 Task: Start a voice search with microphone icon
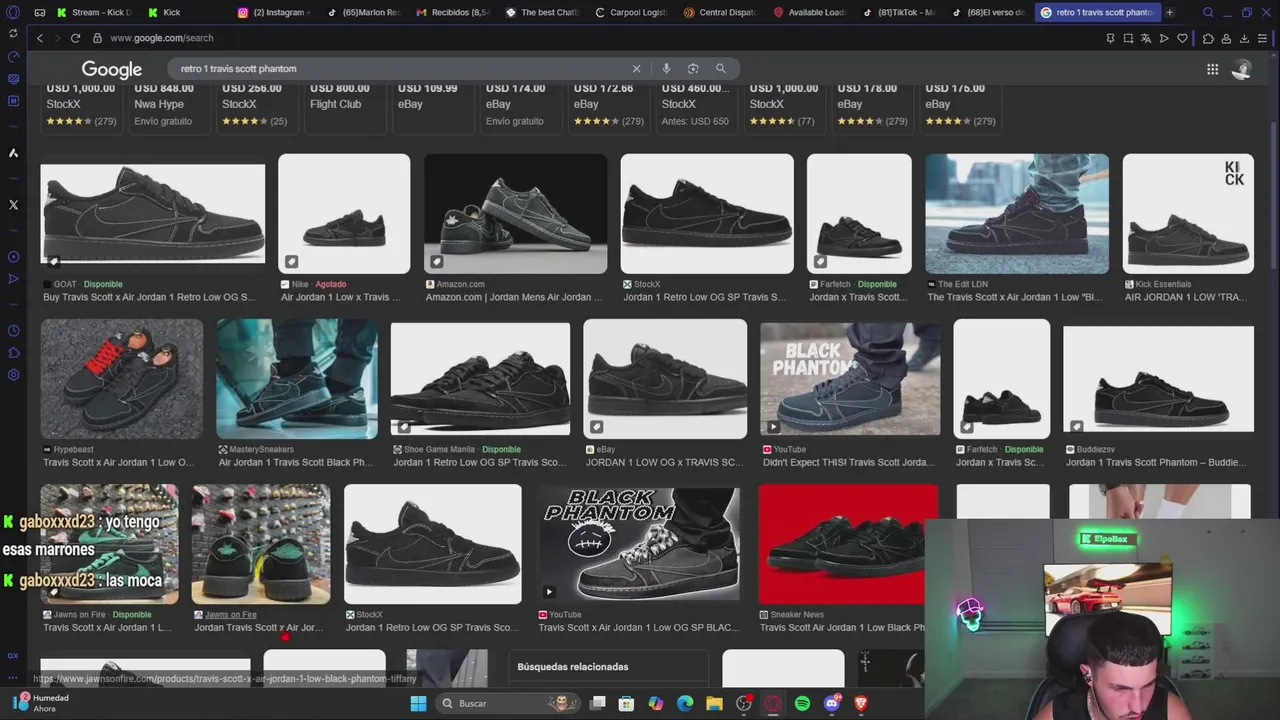tap(666, 69)
